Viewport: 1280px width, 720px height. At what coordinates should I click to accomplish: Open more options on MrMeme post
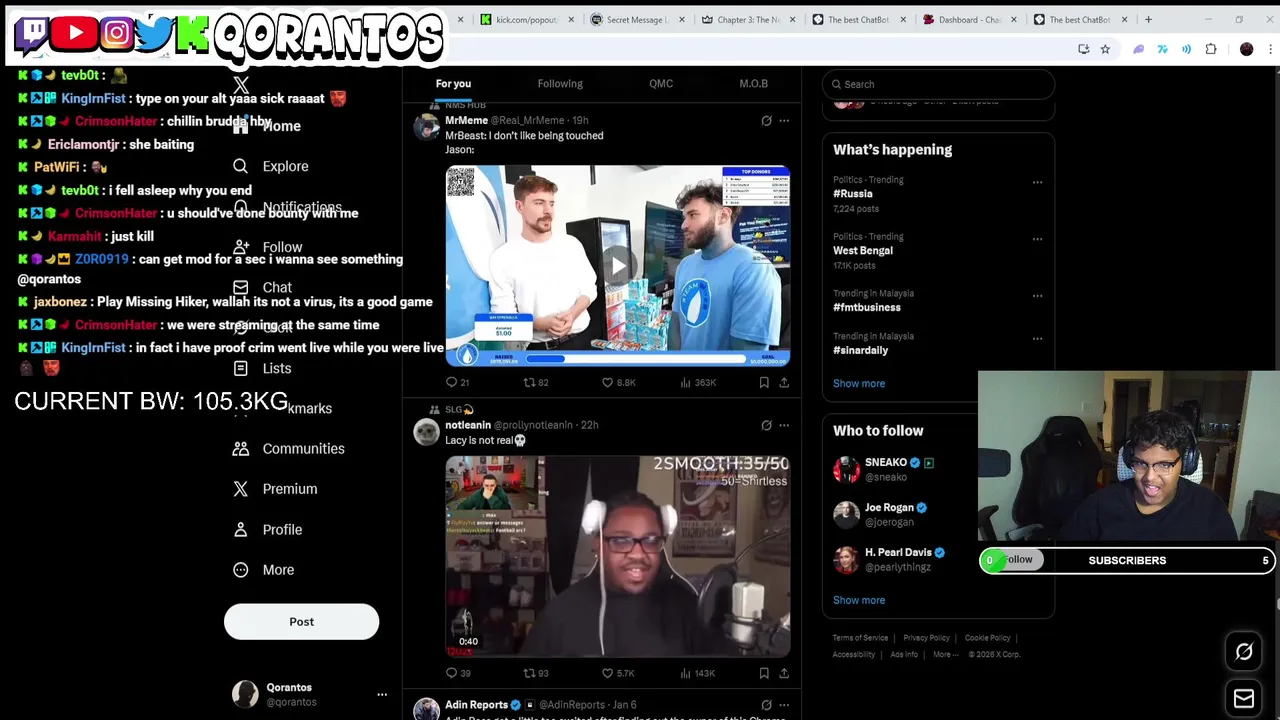[784, 120]
